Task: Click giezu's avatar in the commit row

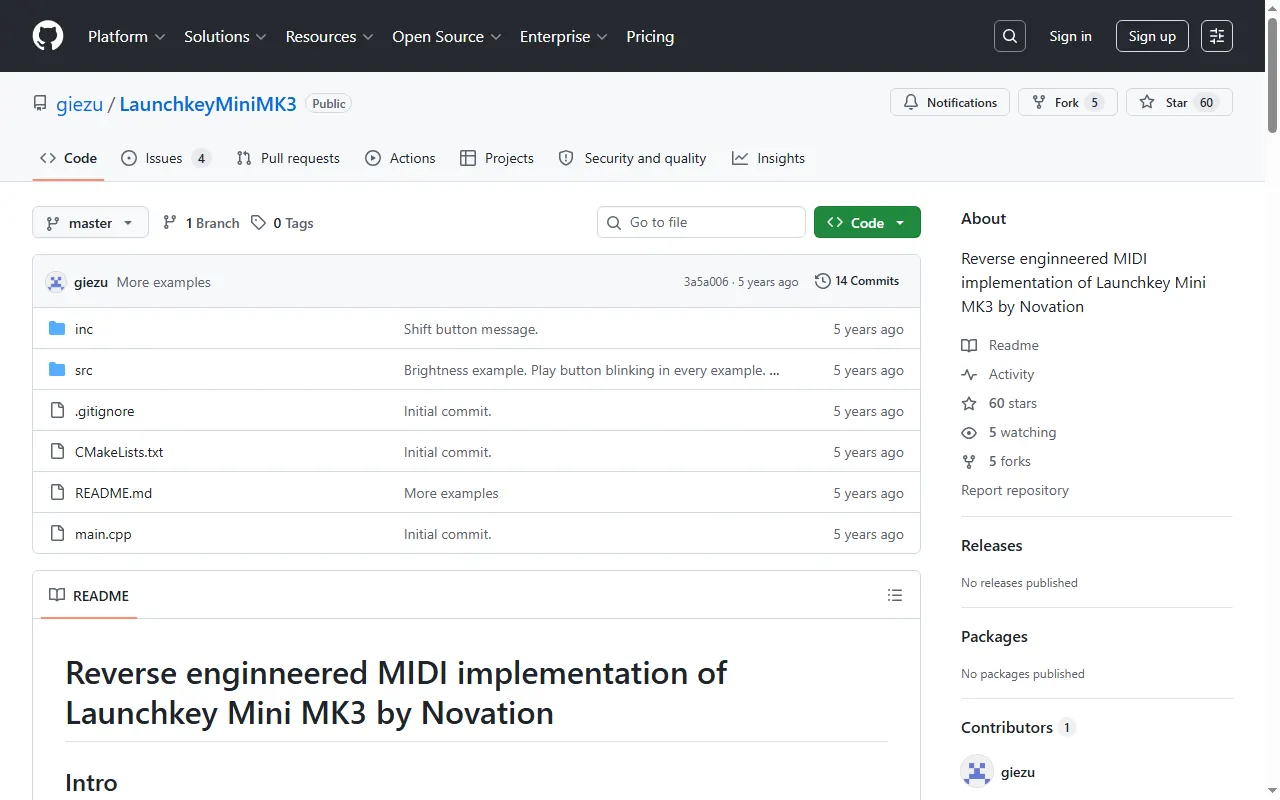Action: tap(56, 282)
